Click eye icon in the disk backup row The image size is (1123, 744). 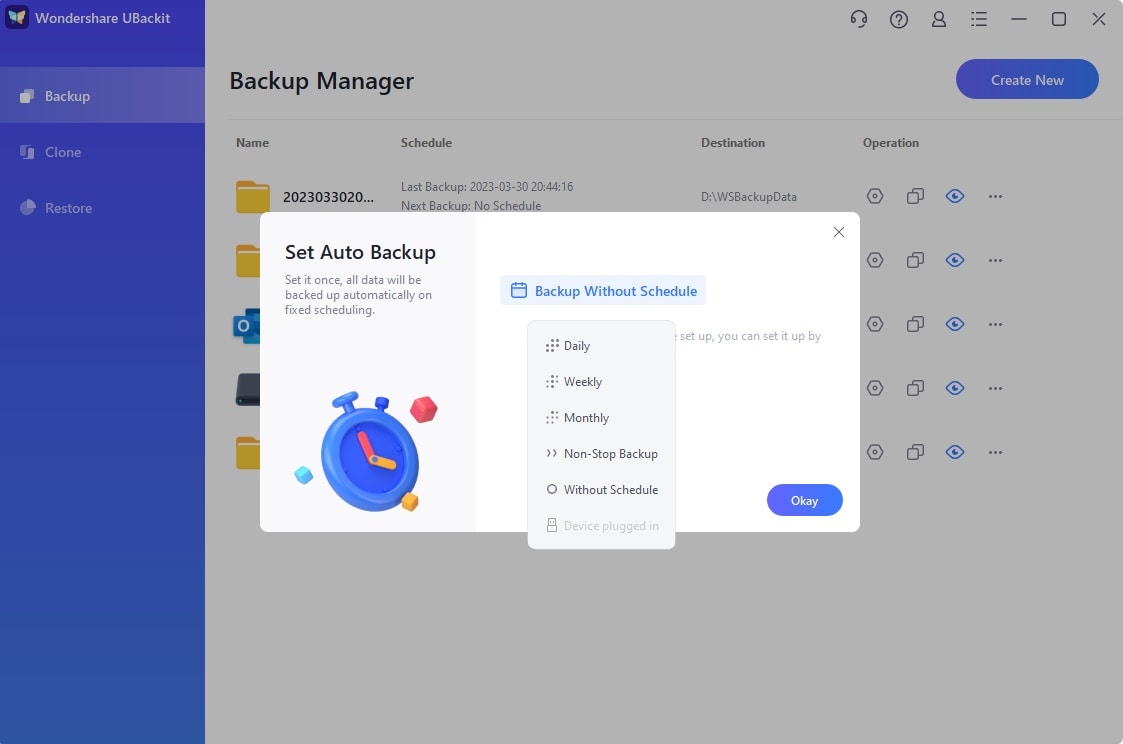pyautogui.click(x=955, y=388)
